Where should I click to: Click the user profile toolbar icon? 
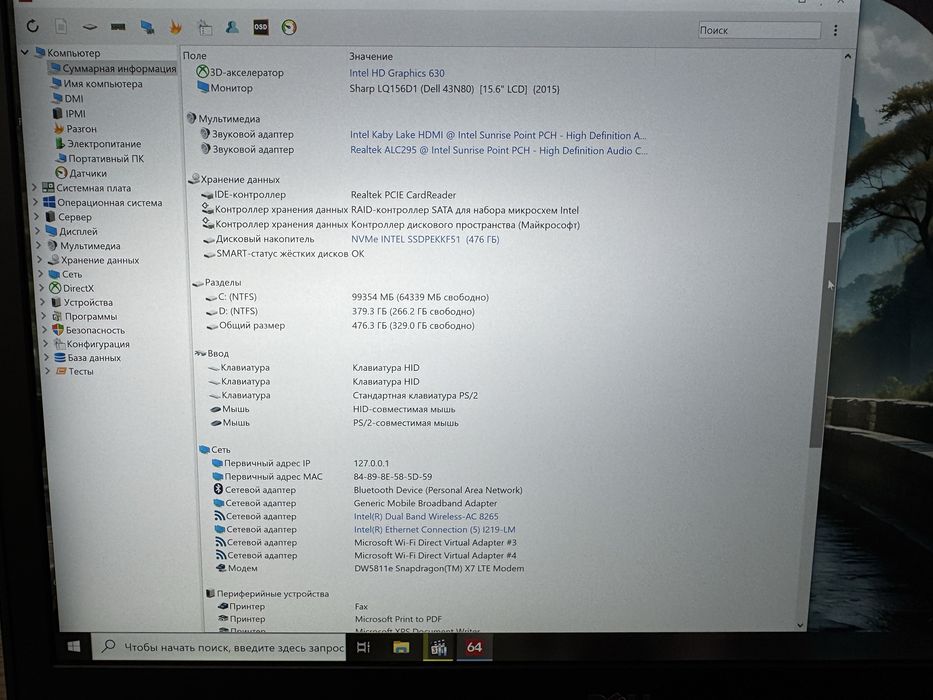232,27
